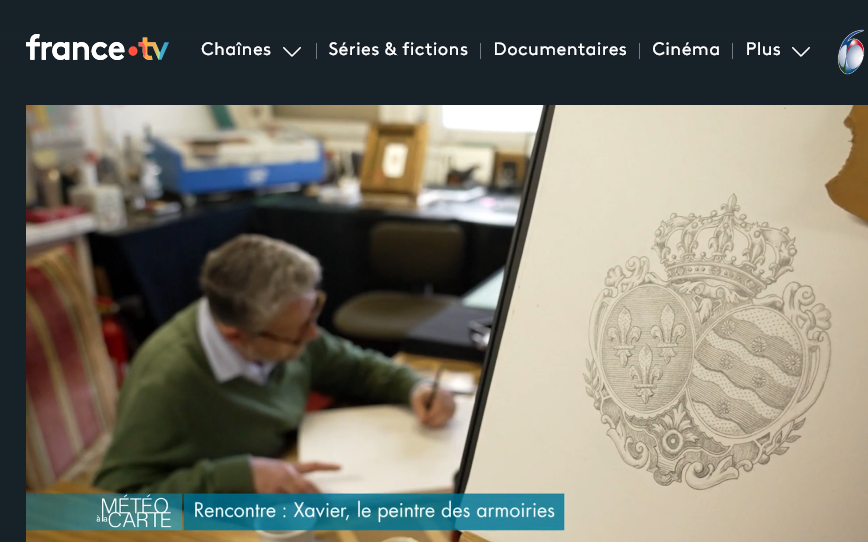Click the Météo à la Carte logo

(135, 512)
